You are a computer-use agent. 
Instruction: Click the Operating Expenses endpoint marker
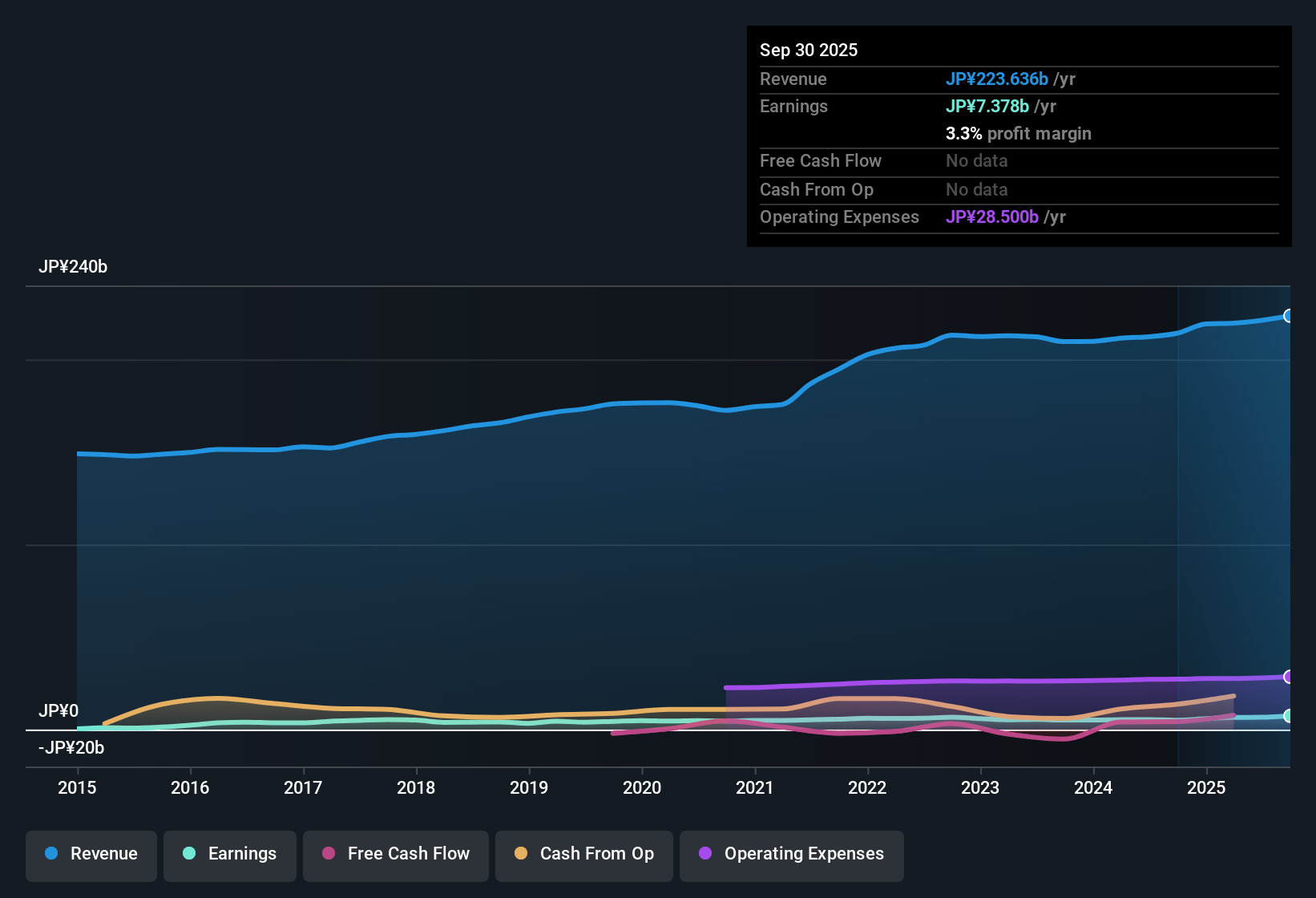pos(1289,677)
